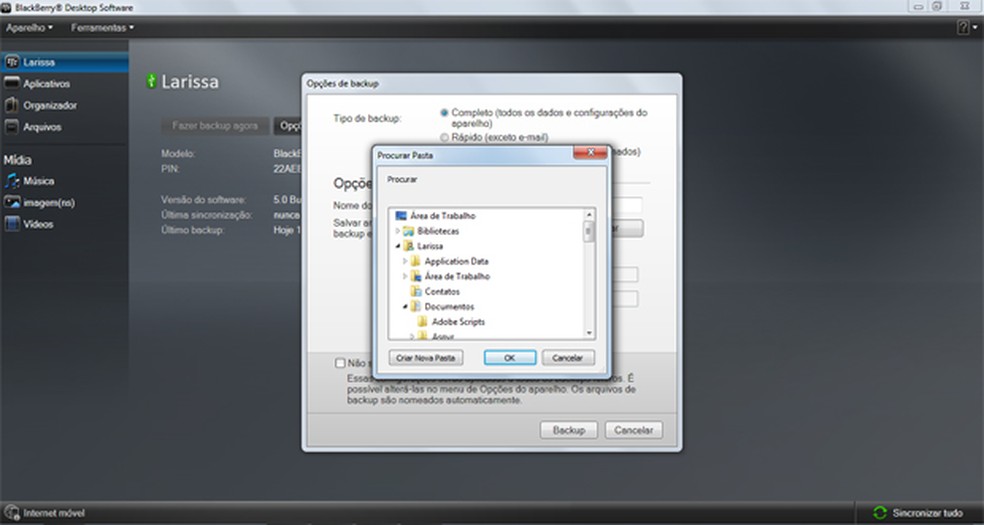The image size is (984, 525).
Task: Click the Larissa user folder icon
Action: [x=409, y=246]
